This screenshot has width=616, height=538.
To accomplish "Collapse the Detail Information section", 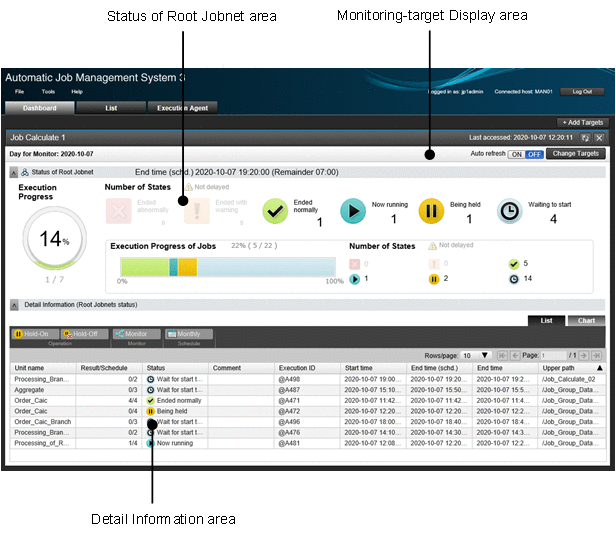I will click(14, 304).
